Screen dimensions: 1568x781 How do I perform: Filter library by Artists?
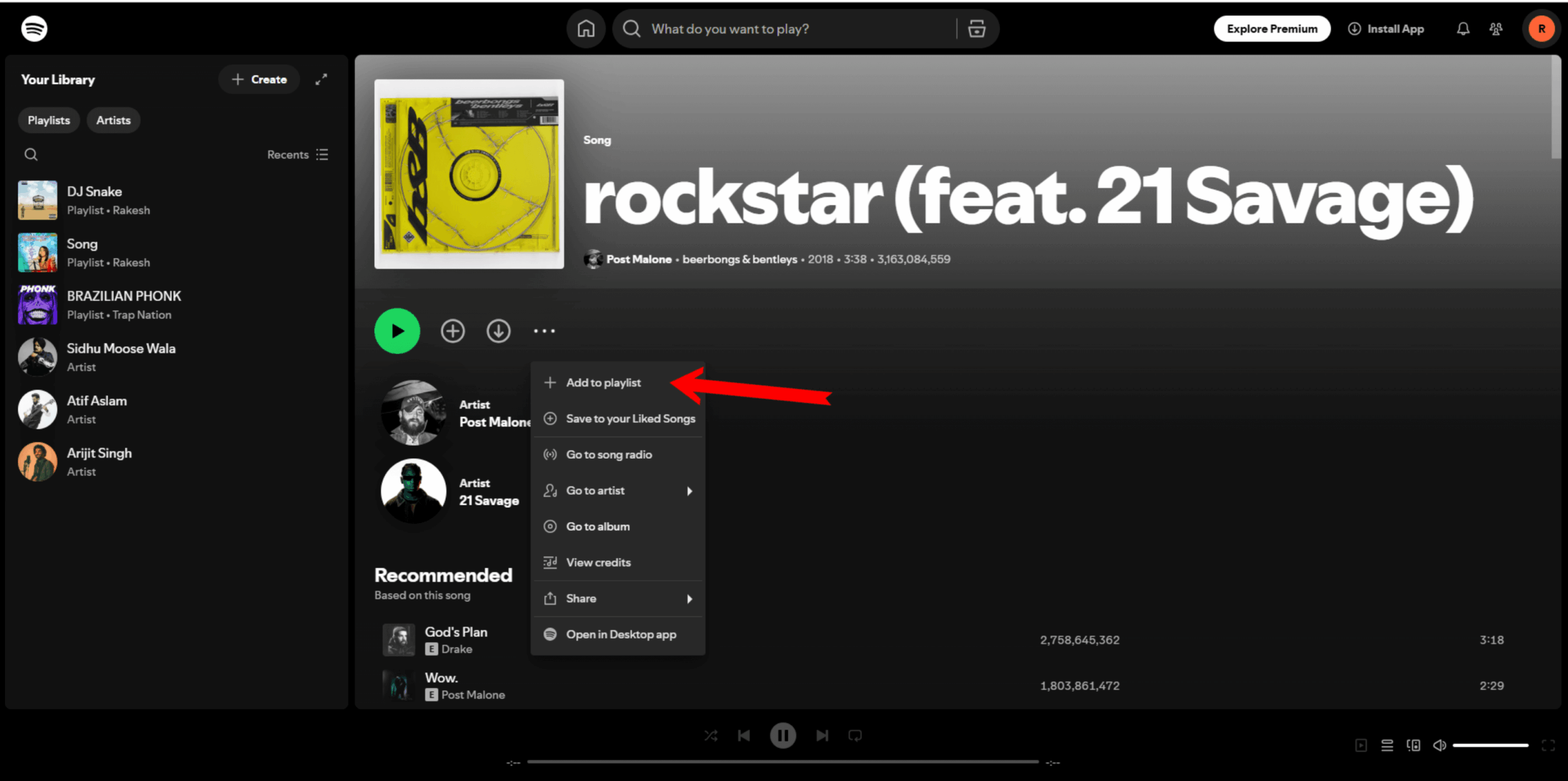pyautogui.click(x=113, y=120)
